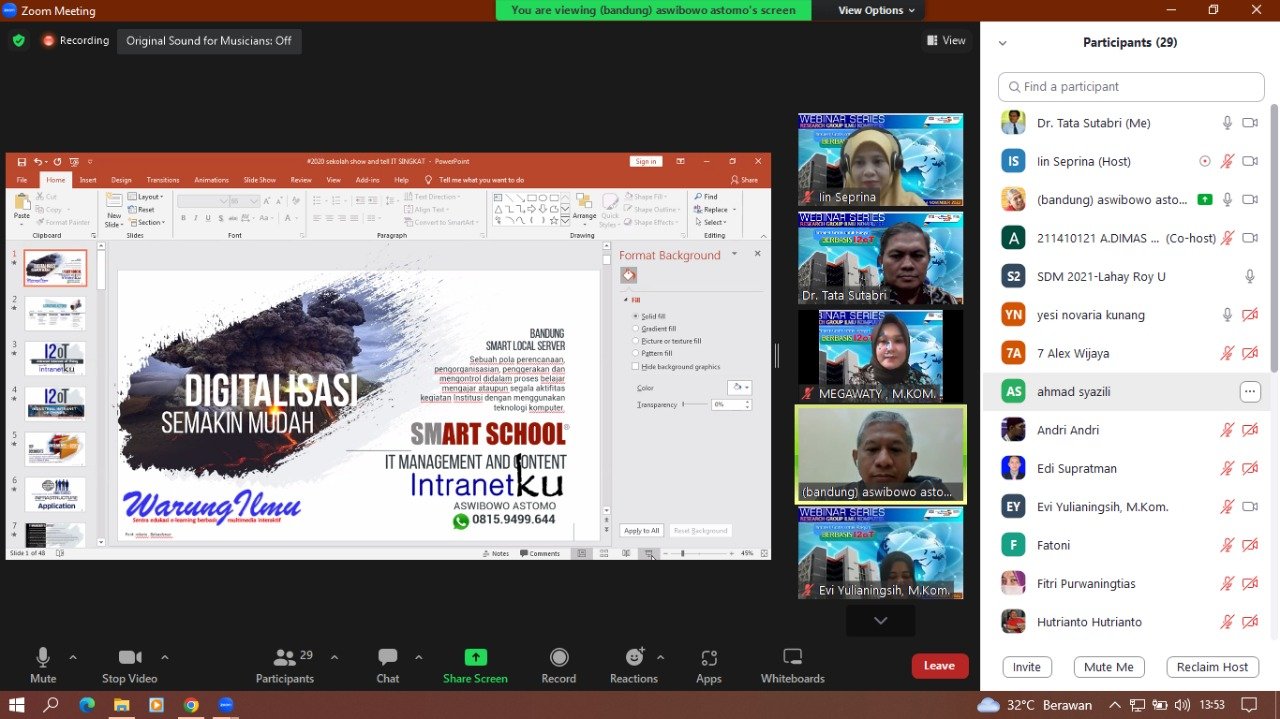
Task: Expand the arrow beside Chat button
Action: coord(419,657)
